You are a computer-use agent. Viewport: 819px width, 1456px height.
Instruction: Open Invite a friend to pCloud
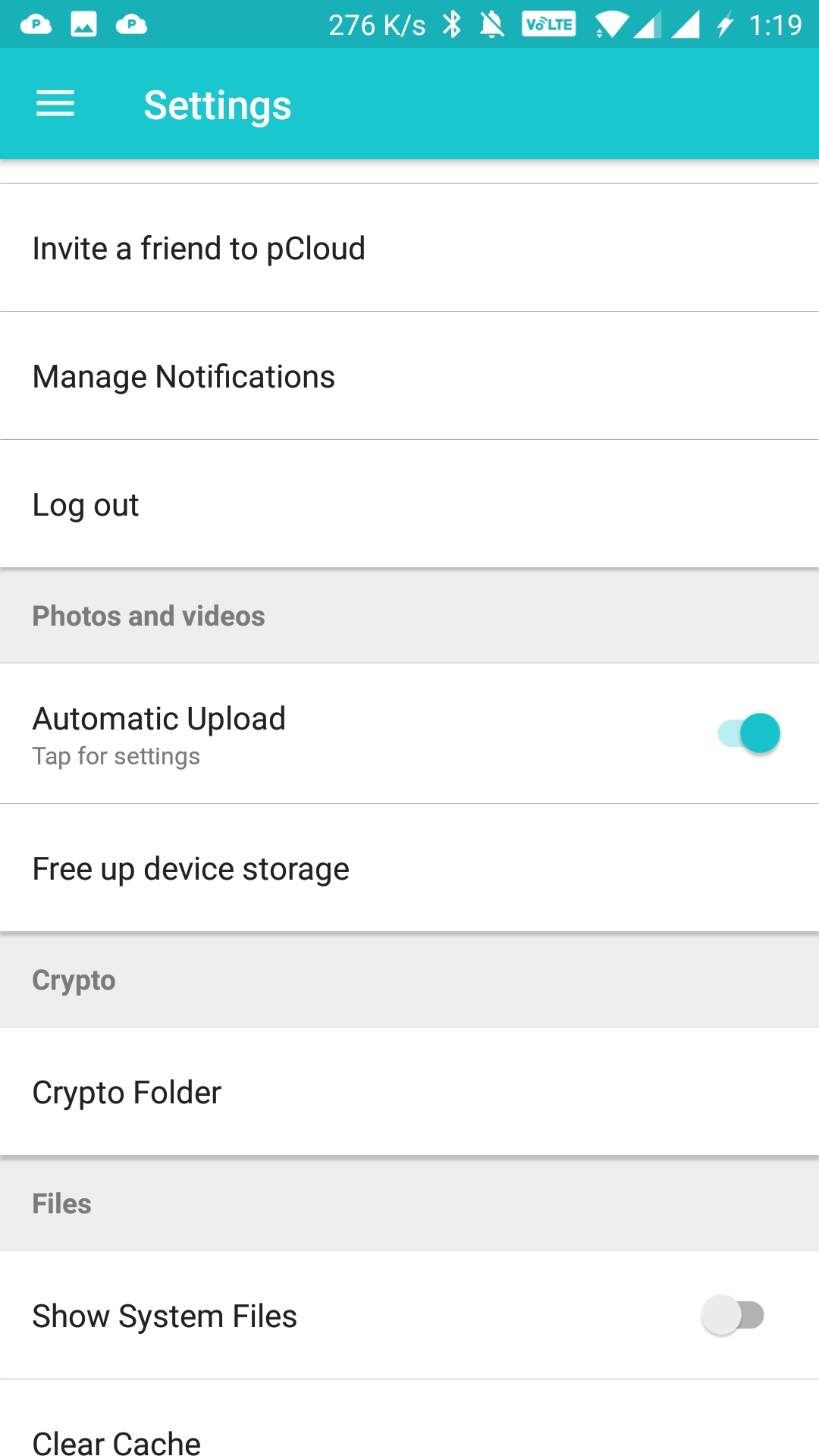199,249
